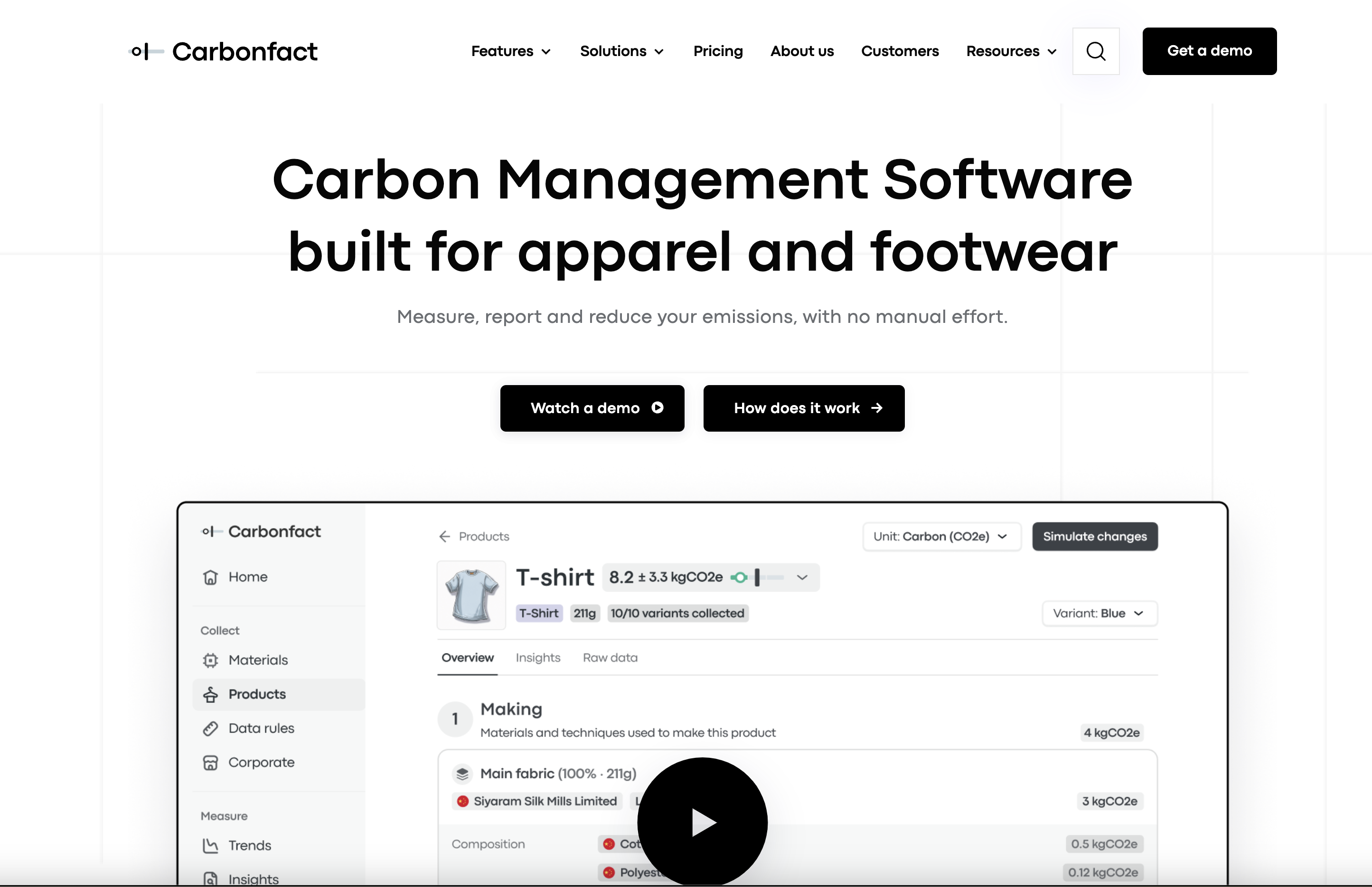Select Corporate in the app sidebar

click(279, 763)
